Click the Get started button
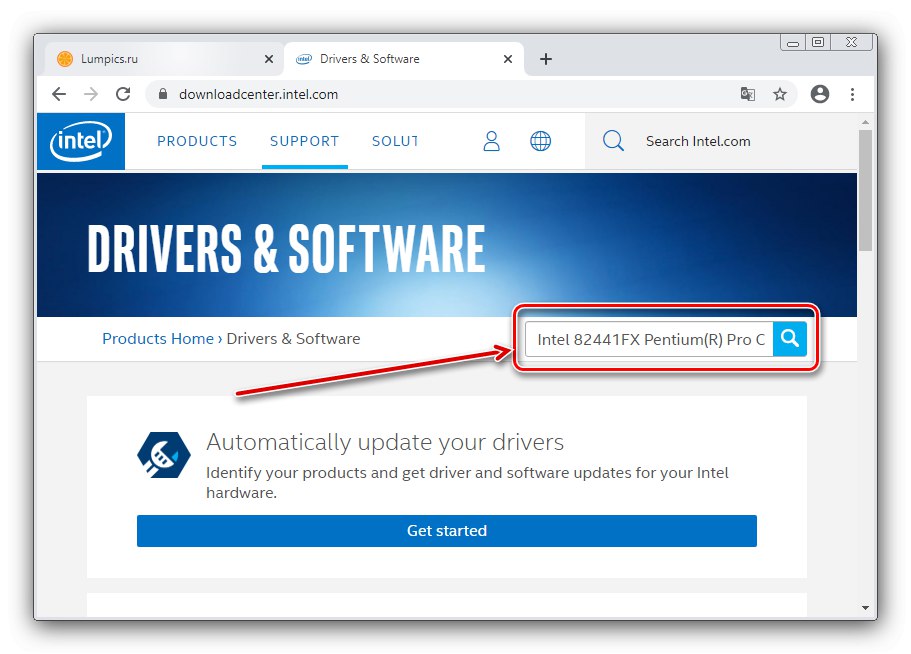Viewport: 911px width, 654px height. (447, 531)
